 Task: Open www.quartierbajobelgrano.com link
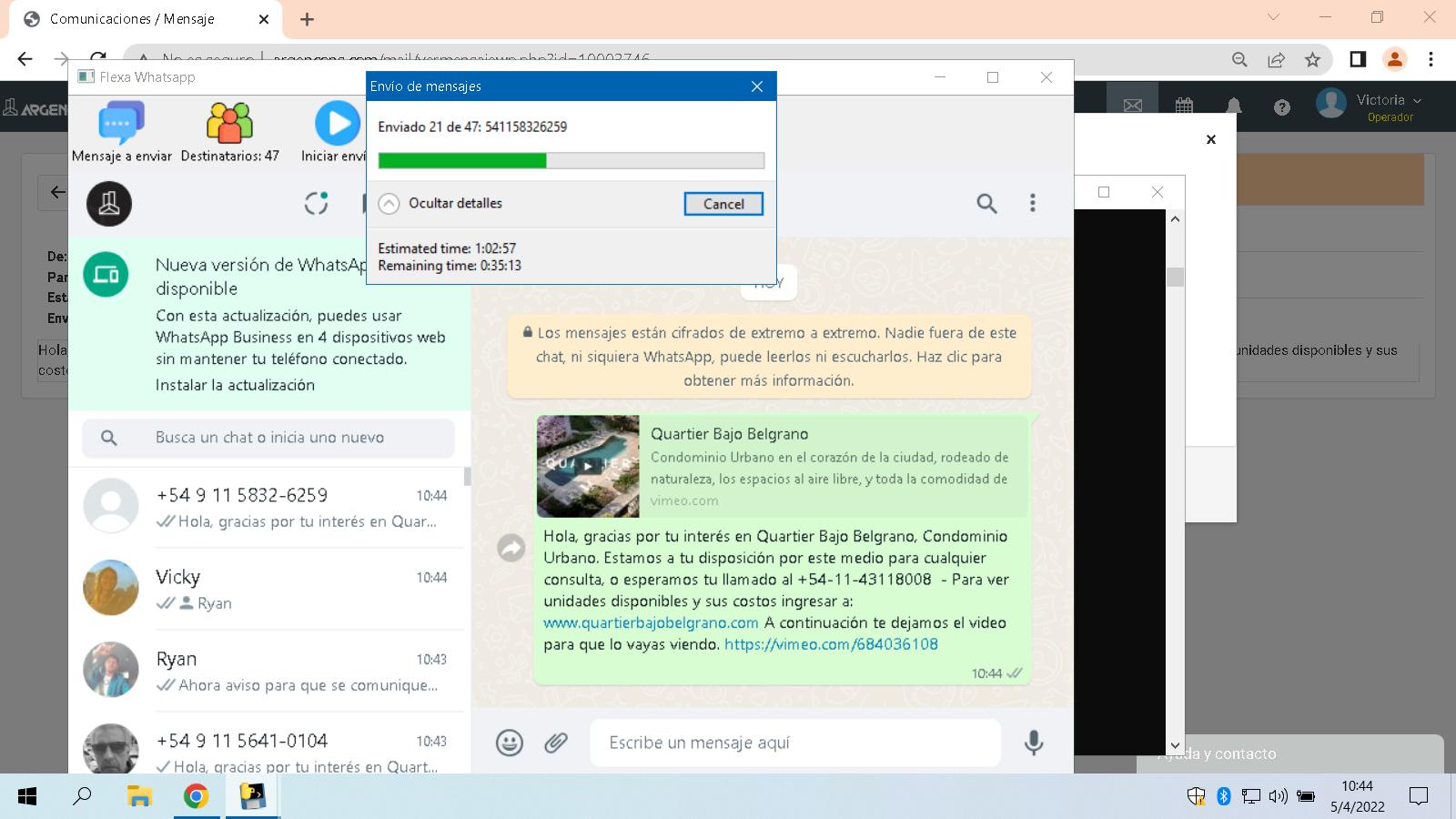pyautogui.click(x=651, y=622)
